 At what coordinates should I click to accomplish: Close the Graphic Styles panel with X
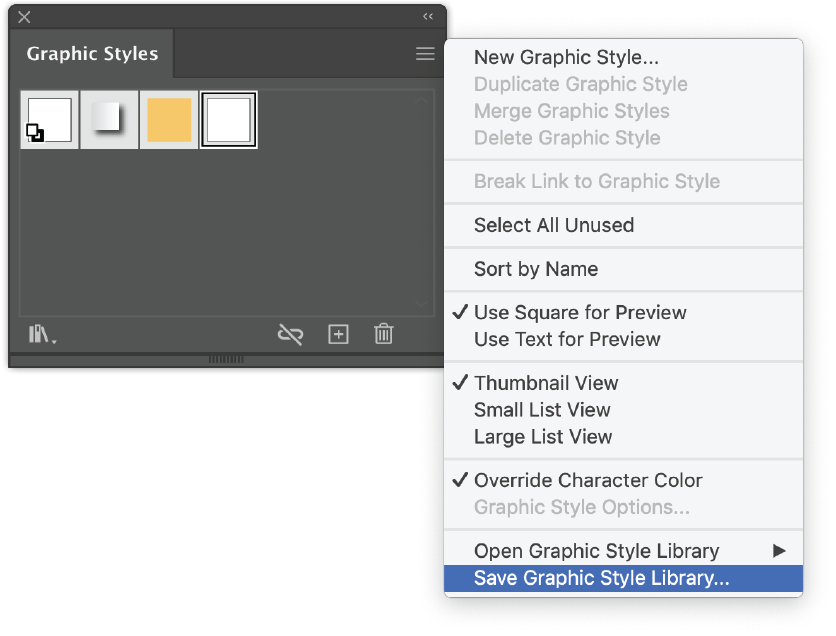[x=24, y=17]
